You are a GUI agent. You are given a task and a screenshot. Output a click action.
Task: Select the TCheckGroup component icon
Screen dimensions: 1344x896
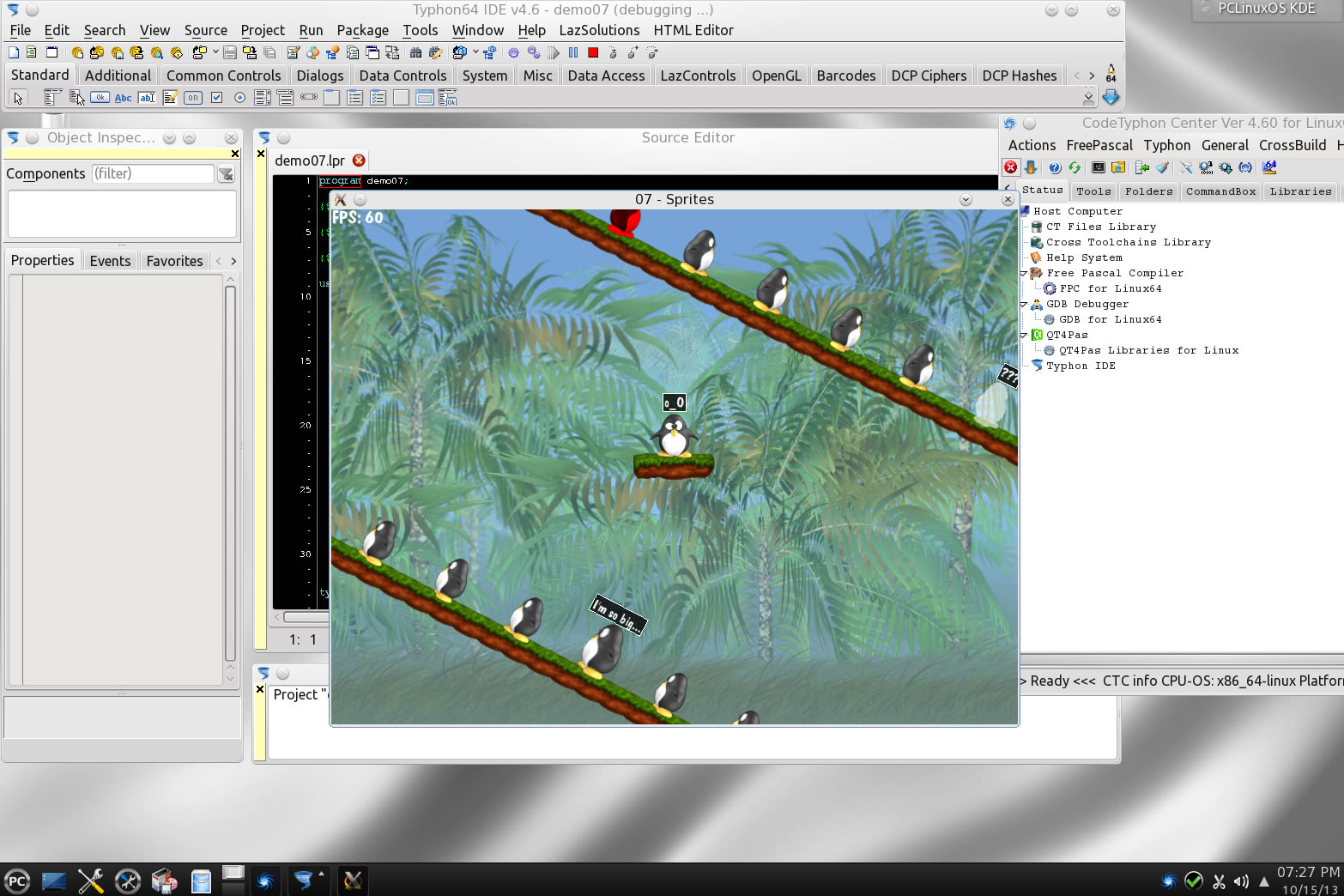[x=378, y=98]
